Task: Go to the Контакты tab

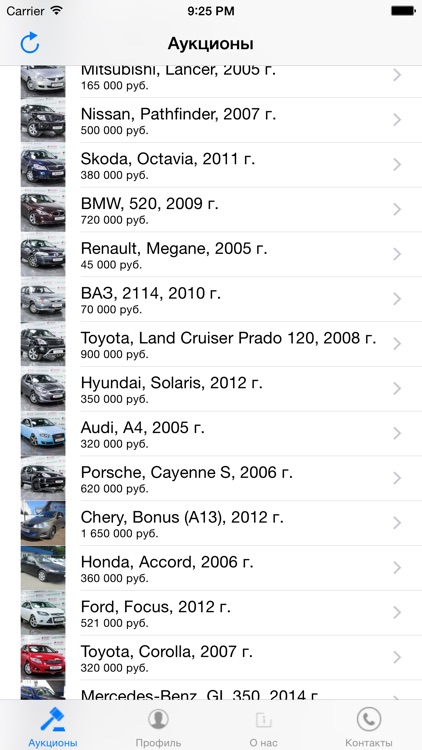Action: click(369, 726)
